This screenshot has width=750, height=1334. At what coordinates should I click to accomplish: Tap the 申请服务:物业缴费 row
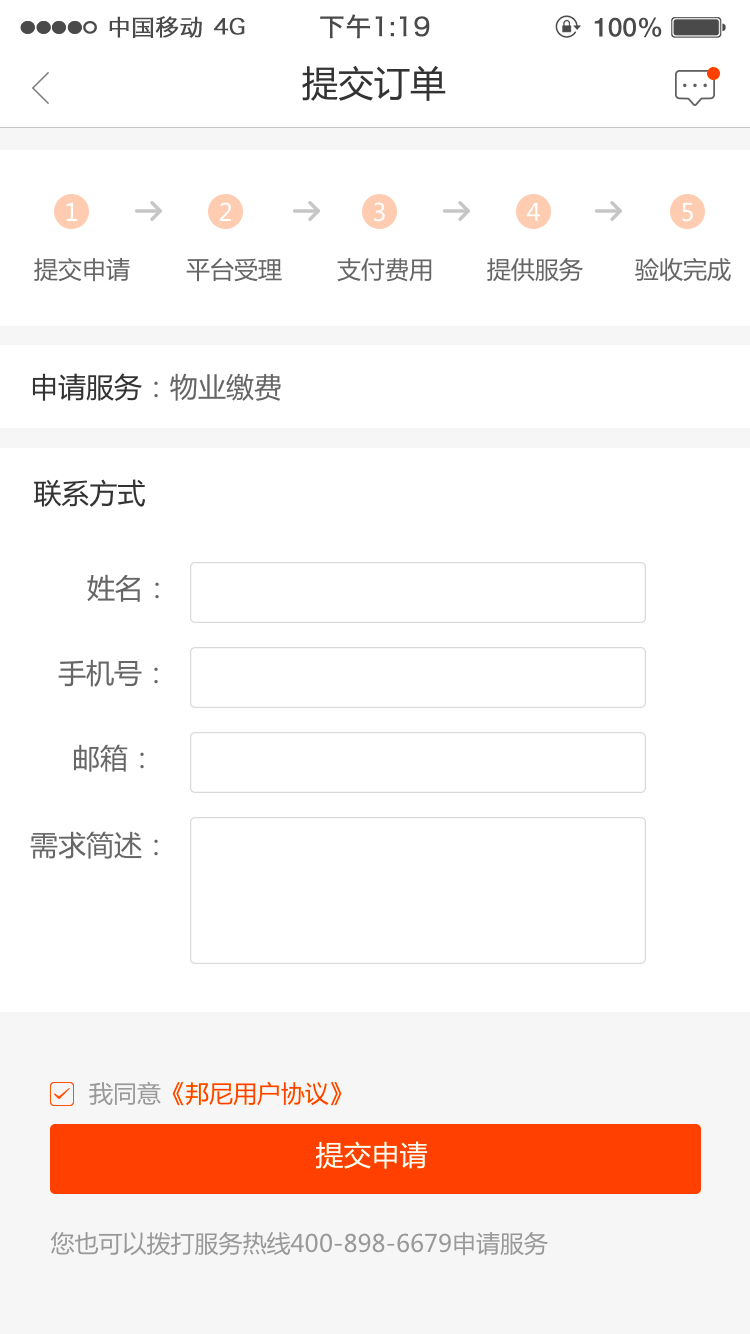375,387
